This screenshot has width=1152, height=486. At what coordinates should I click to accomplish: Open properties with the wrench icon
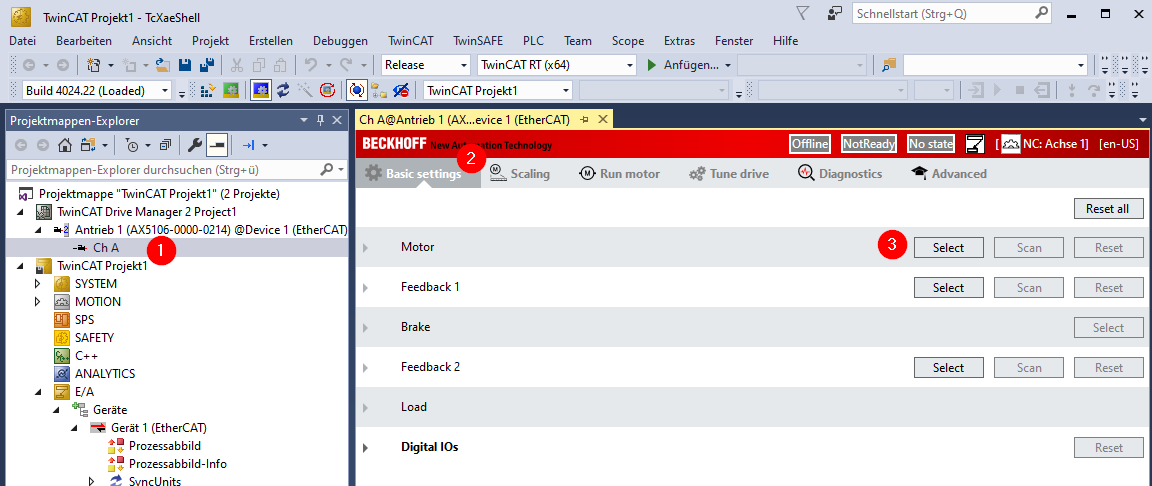(196, 145)
